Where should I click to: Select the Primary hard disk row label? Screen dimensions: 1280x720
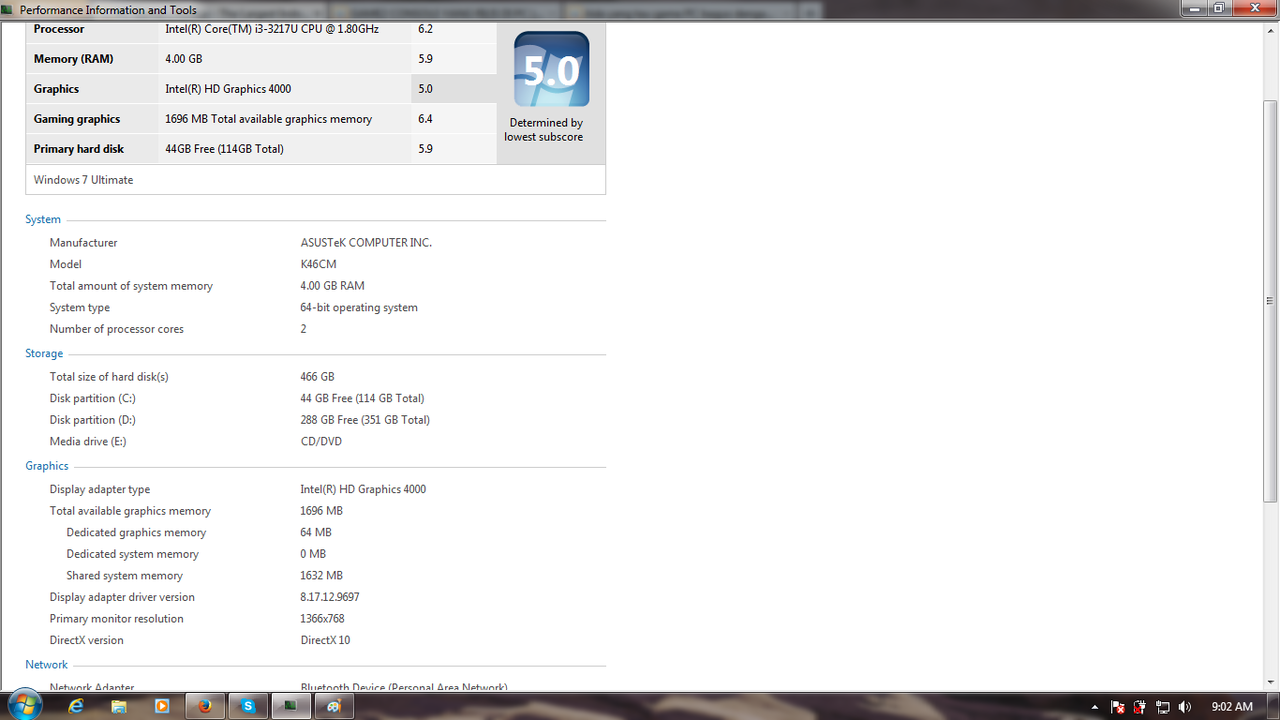pos(79,149)
